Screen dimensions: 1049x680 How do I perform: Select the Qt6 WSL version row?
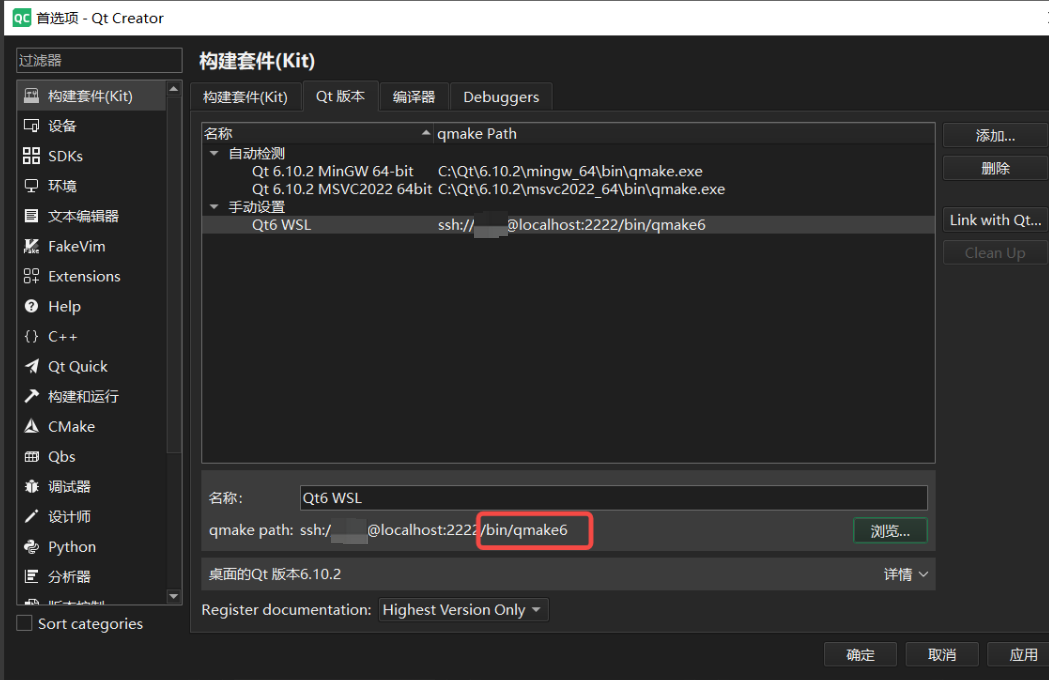pyautogui.click(x=568, y=225)
